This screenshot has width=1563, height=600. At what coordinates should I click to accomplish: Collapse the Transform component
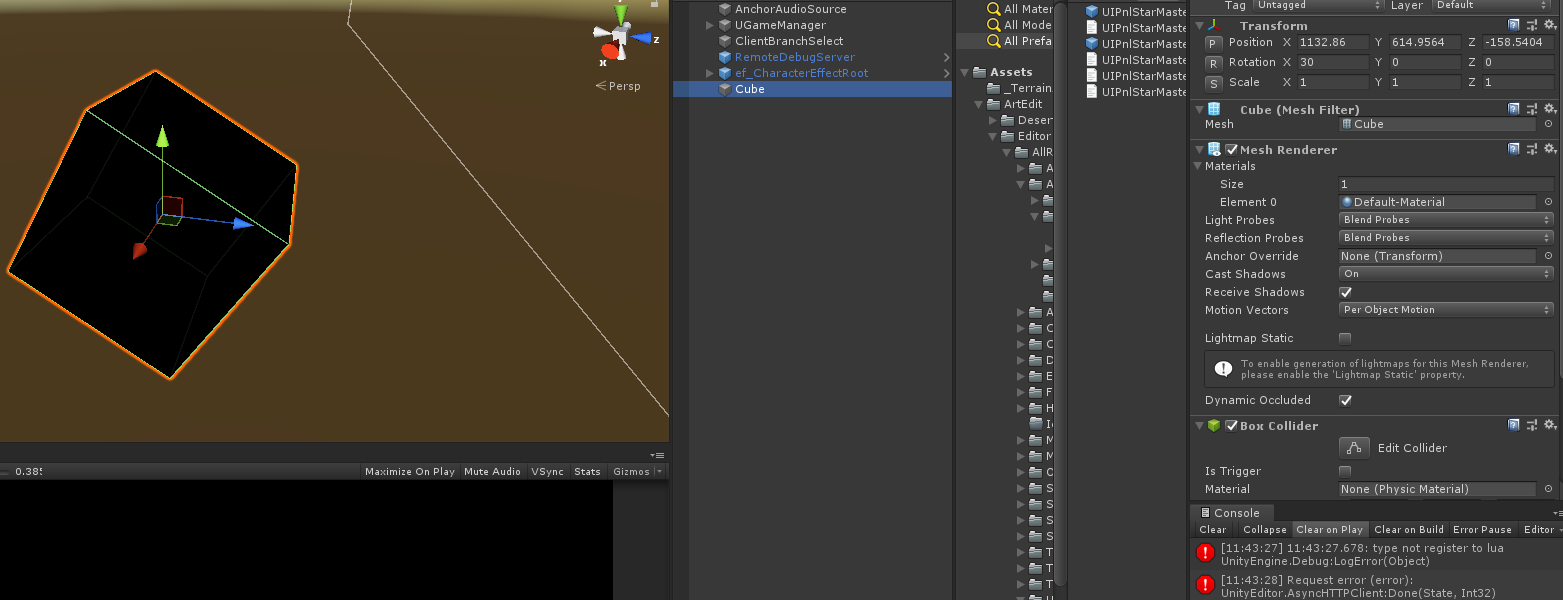pos(1198,25)
